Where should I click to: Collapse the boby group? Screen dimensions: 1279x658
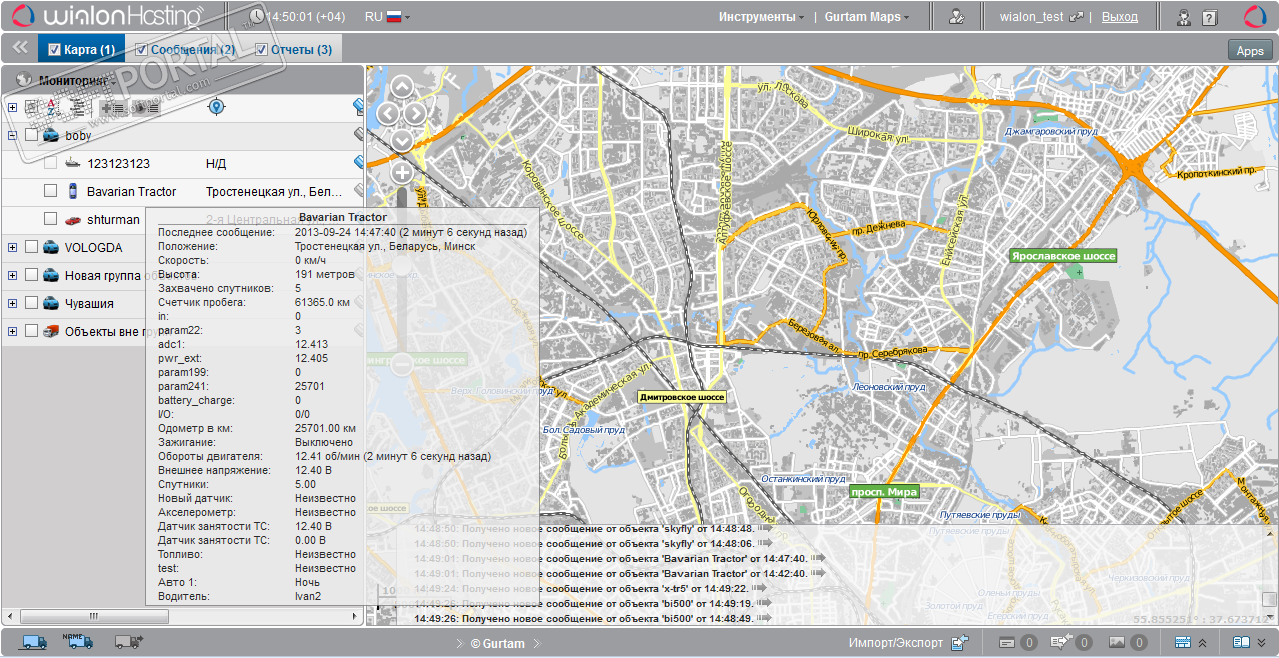[12, 135]
